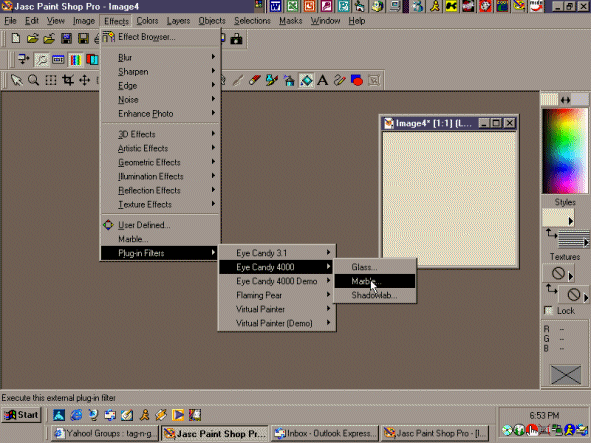Swap foreground and background textures arrow
591x443 pixels.
pos(551,289)
